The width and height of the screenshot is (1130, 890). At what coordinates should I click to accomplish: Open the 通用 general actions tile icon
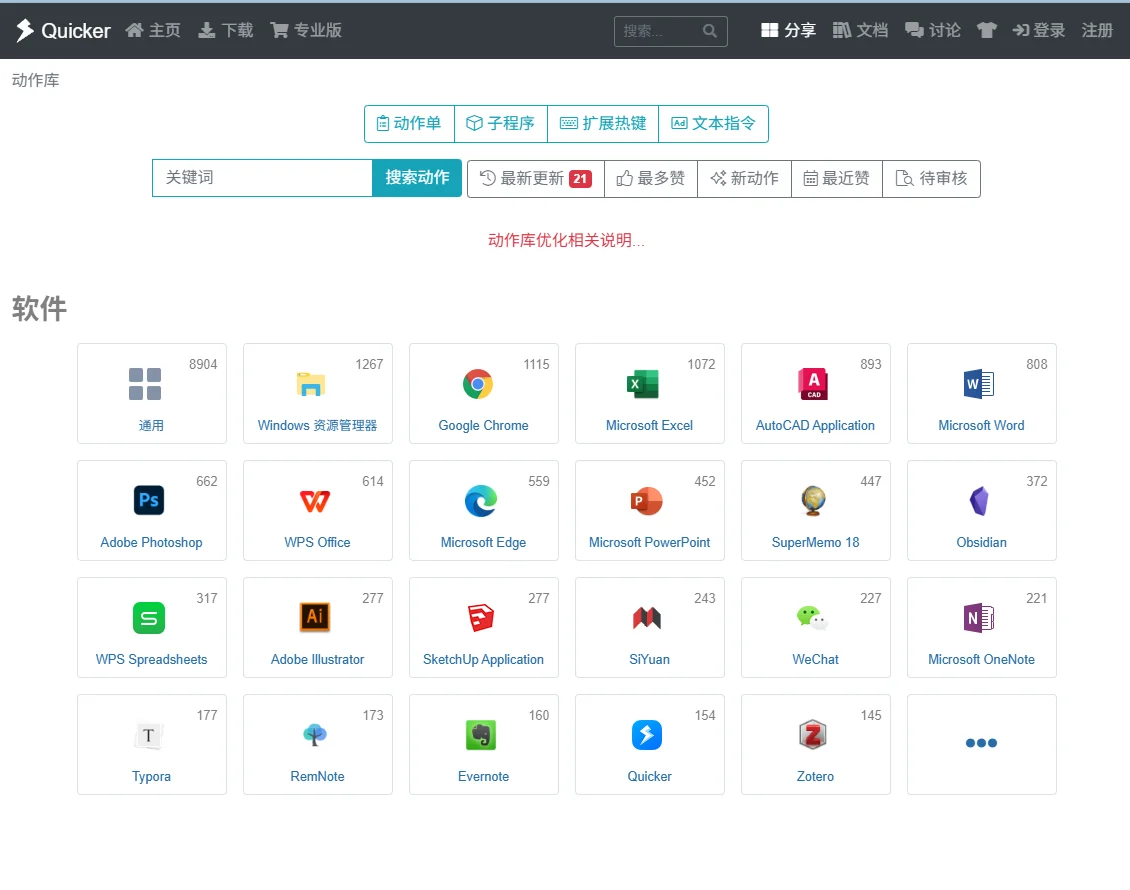pyautogui.click(x=145, y=383)
